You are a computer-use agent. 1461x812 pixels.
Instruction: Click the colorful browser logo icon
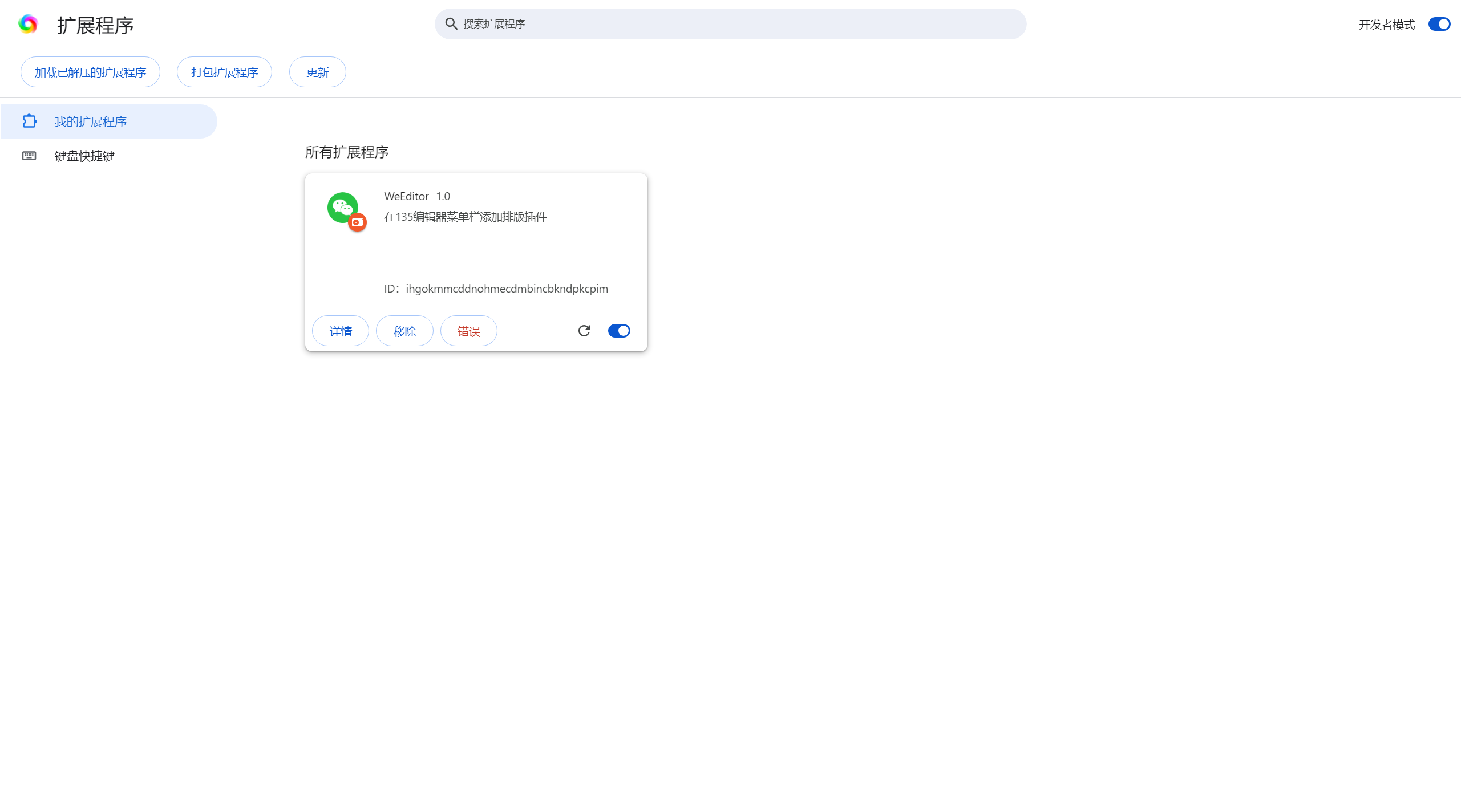(x=28, y=24)
